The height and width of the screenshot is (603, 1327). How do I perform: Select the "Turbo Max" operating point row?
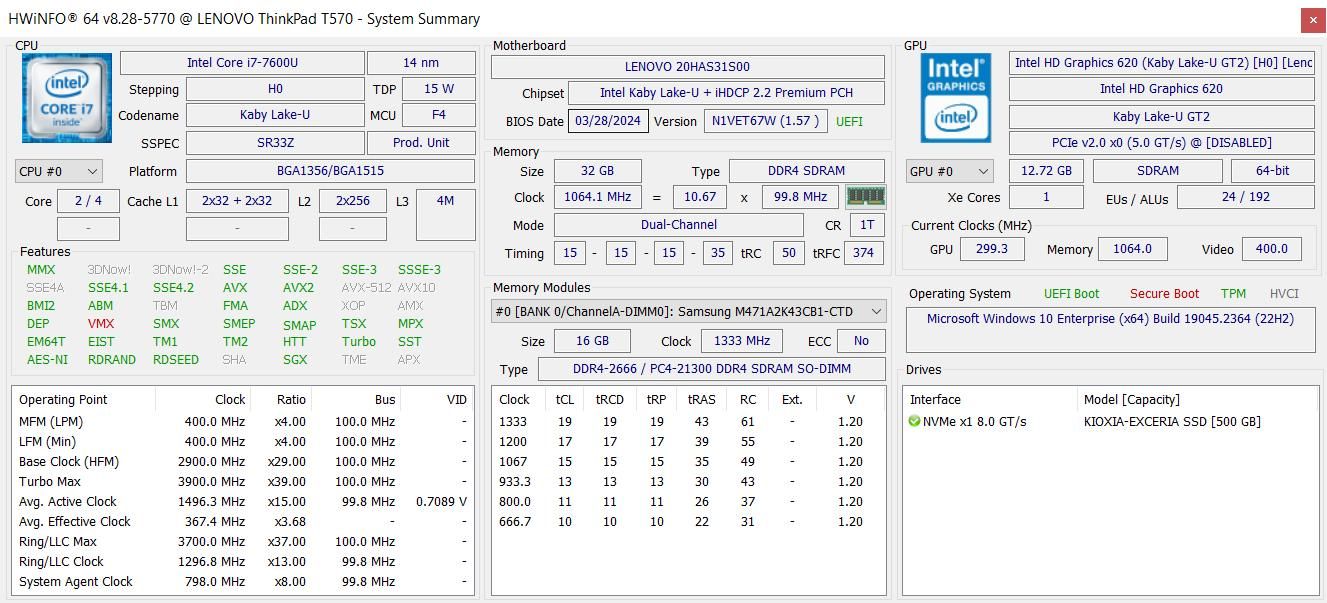243,481
